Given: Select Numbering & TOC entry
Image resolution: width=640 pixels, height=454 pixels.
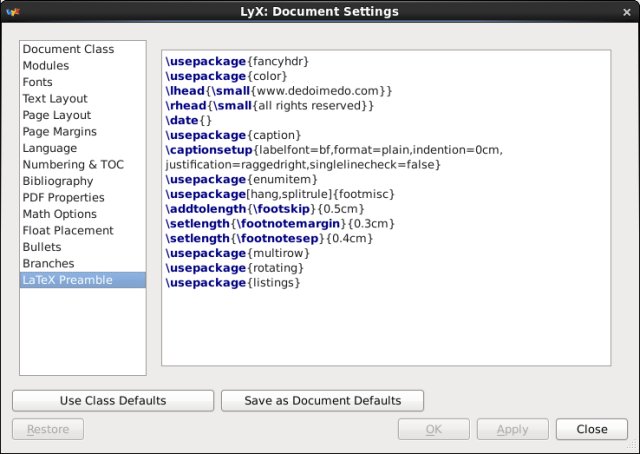Looking at the screenshot, I should 82,165.
